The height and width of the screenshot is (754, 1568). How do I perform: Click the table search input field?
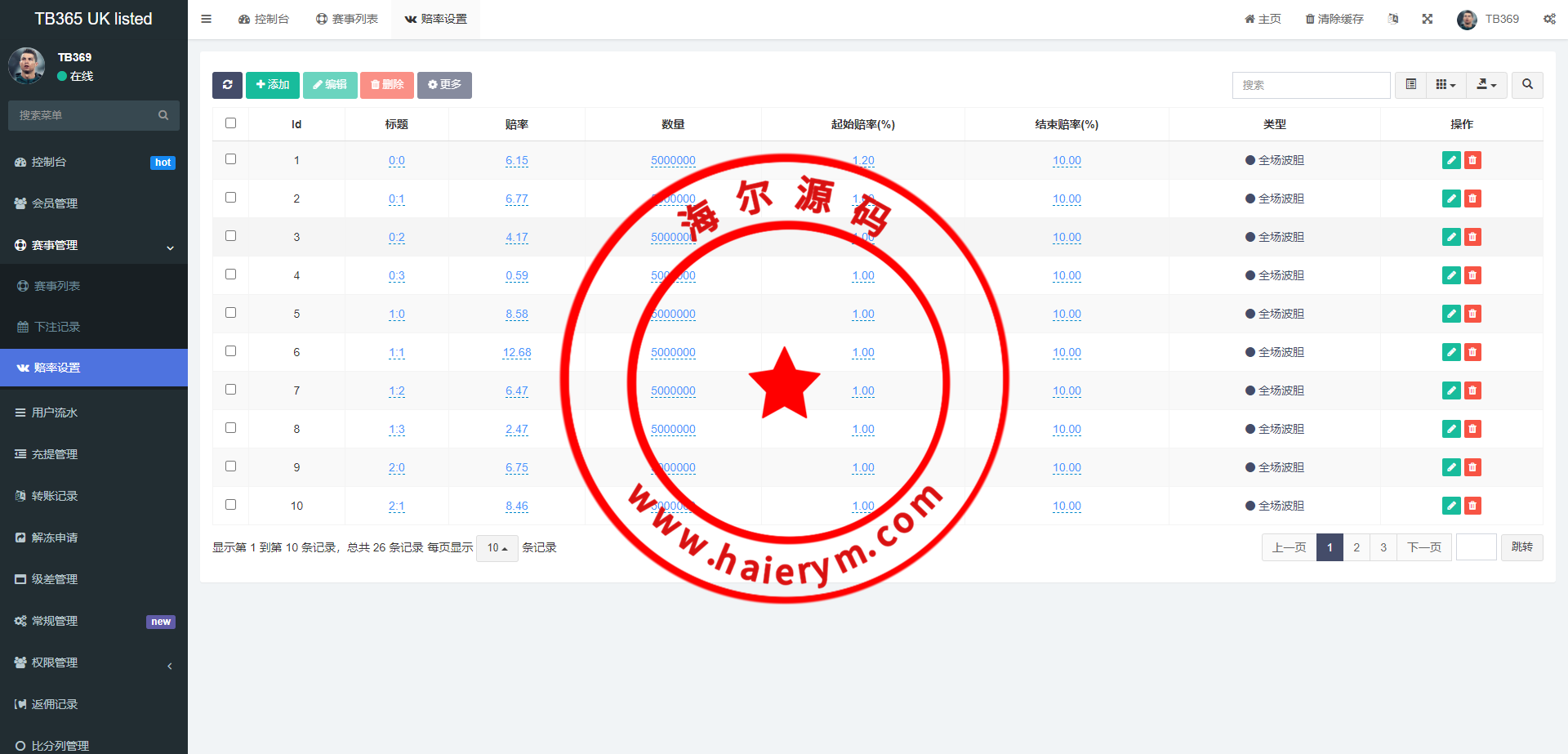pyautogui.click(x=1311, y=85)
